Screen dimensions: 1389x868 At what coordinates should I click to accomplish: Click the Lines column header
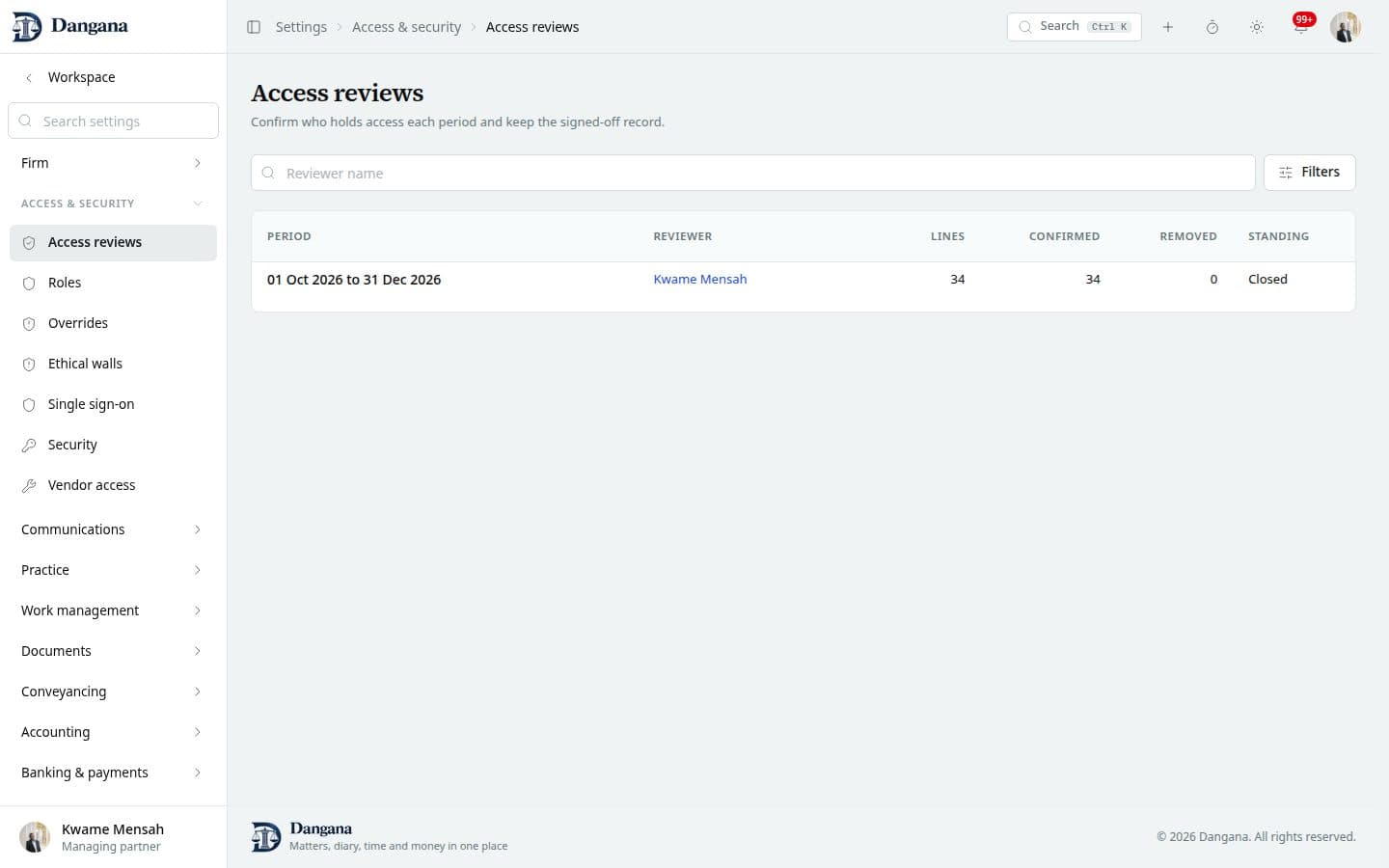coord(947,236)
